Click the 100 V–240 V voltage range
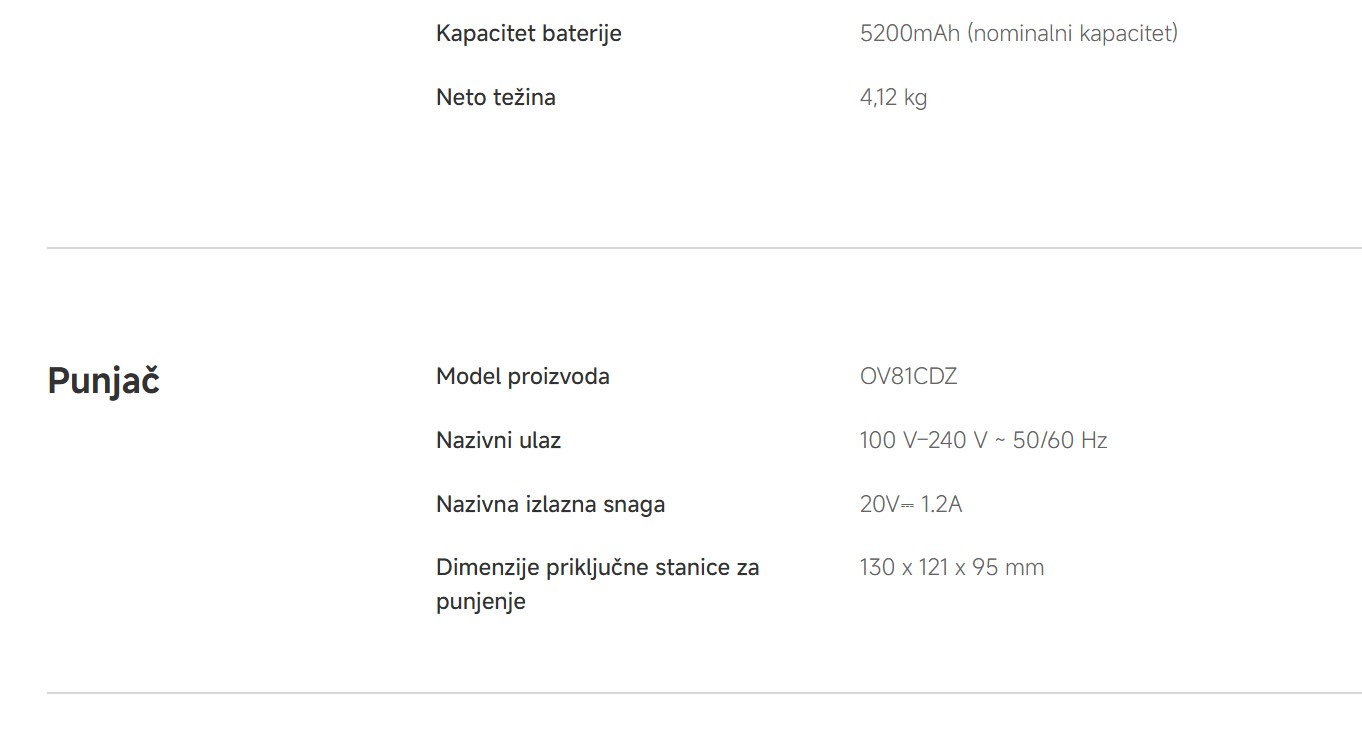 pos(923,440)
